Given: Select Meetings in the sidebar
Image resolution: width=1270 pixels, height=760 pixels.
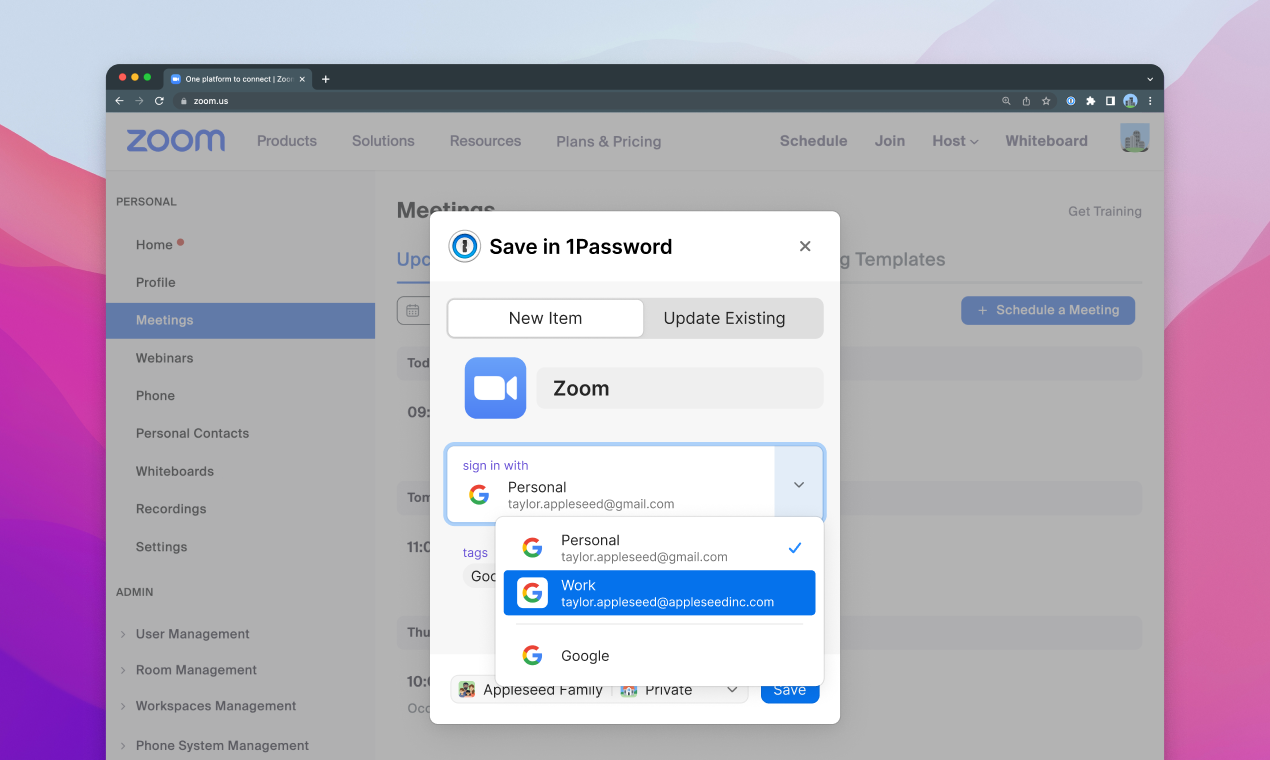Looking at the screenshot, I should coord(240,320).
